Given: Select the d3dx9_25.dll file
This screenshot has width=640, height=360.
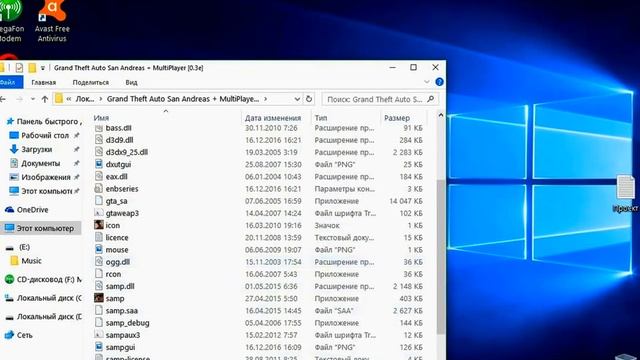Looking at the screenshot, I should [127, 152].
